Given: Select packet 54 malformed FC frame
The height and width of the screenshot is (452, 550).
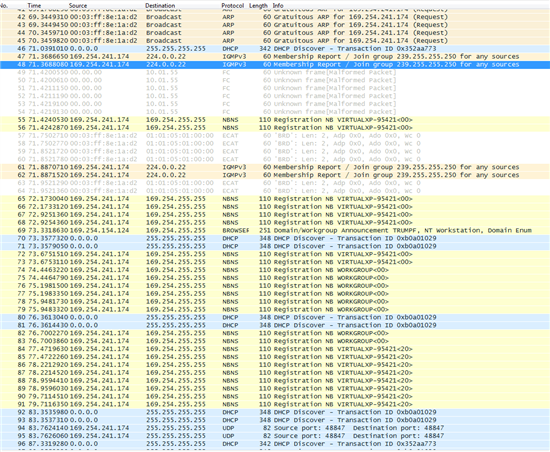Looking at the screenshot, I should pos(275,112).
